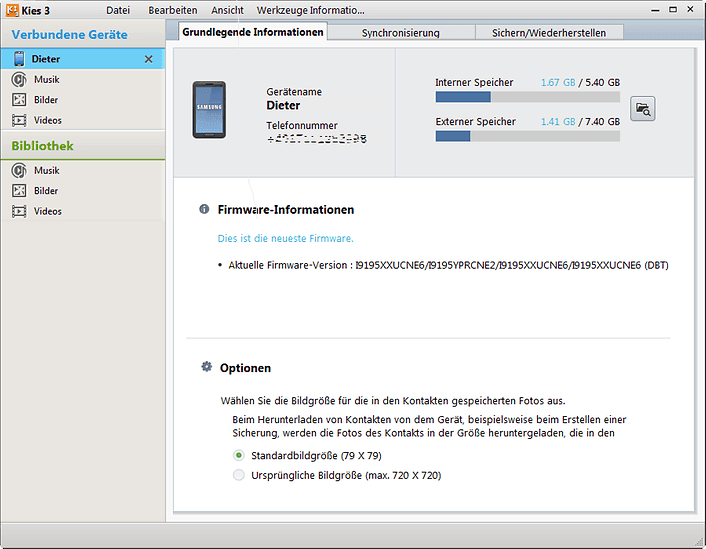This screenshot has height=549, width=706.
Task: Click the Dieter phone device icon in sidebar
Action: tap(19, 59)
